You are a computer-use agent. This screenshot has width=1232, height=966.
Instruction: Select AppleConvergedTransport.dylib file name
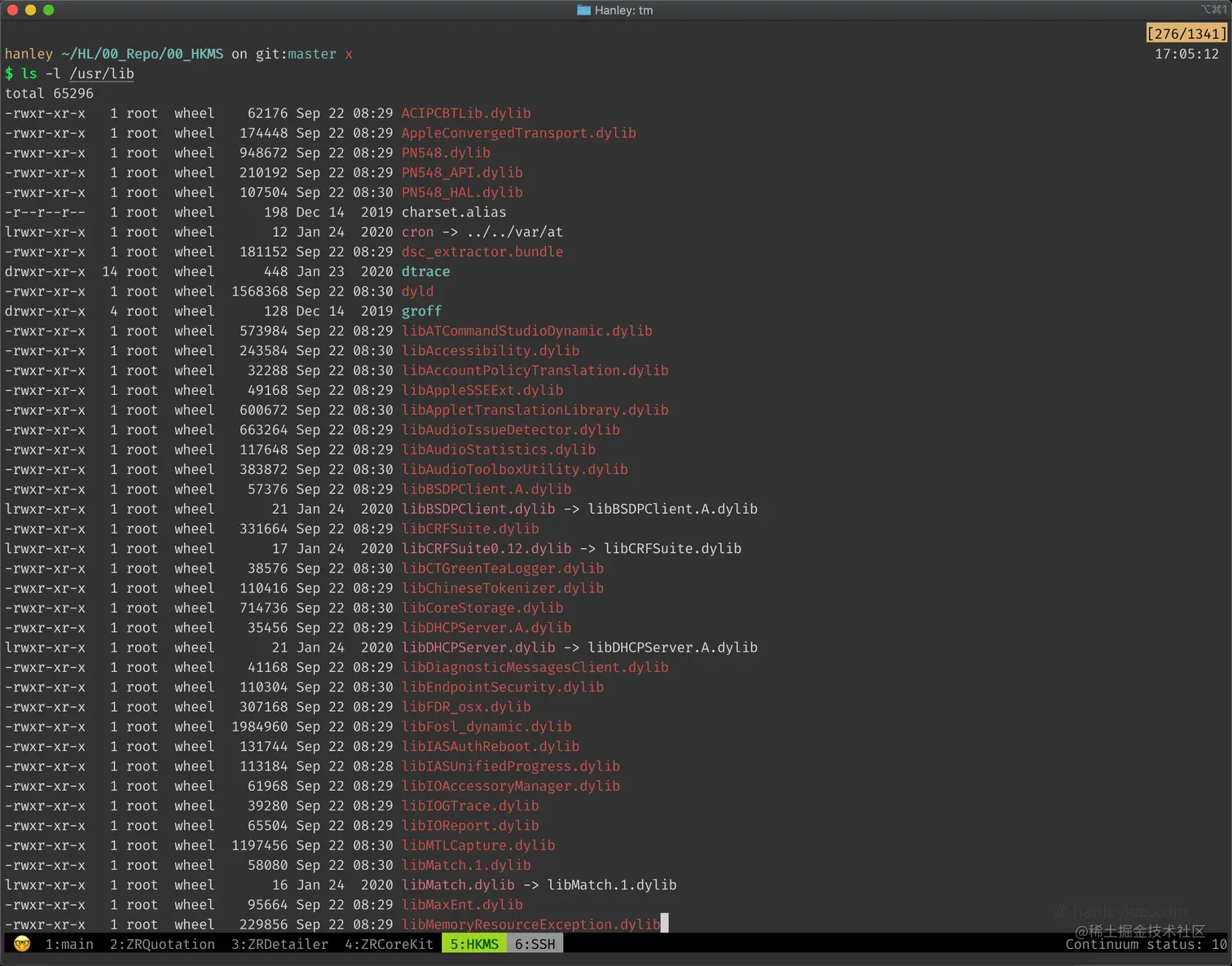click(518, 133)
